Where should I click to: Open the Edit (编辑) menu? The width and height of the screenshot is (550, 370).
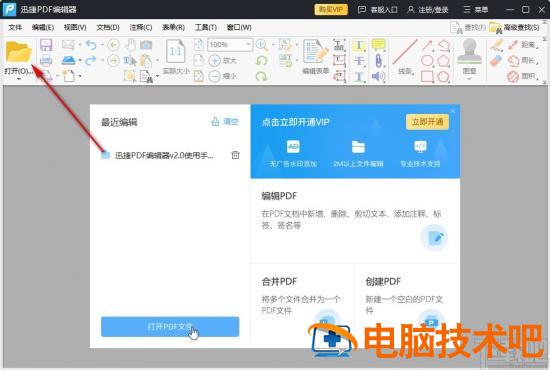[x=43, y=27]
